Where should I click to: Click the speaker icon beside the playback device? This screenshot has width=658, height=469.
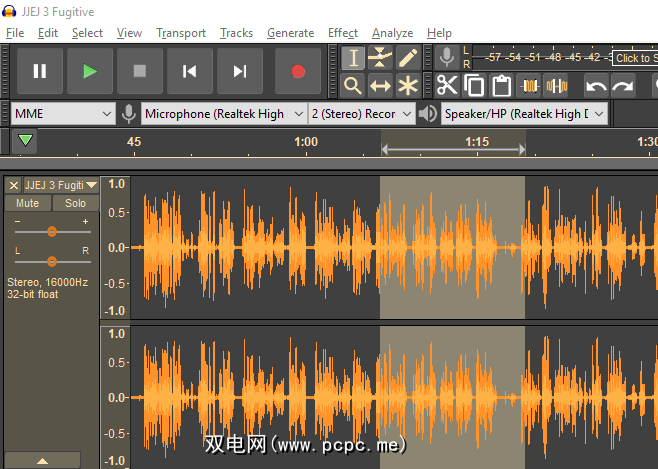tap(428, 114)
